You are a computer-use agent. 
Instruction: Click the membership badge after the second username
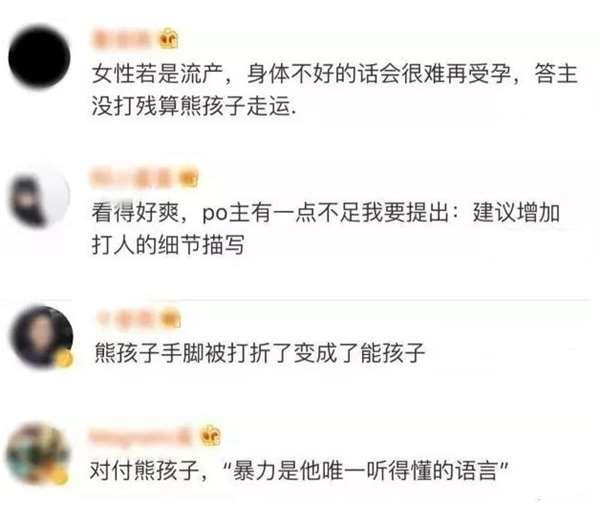[189, 178]
